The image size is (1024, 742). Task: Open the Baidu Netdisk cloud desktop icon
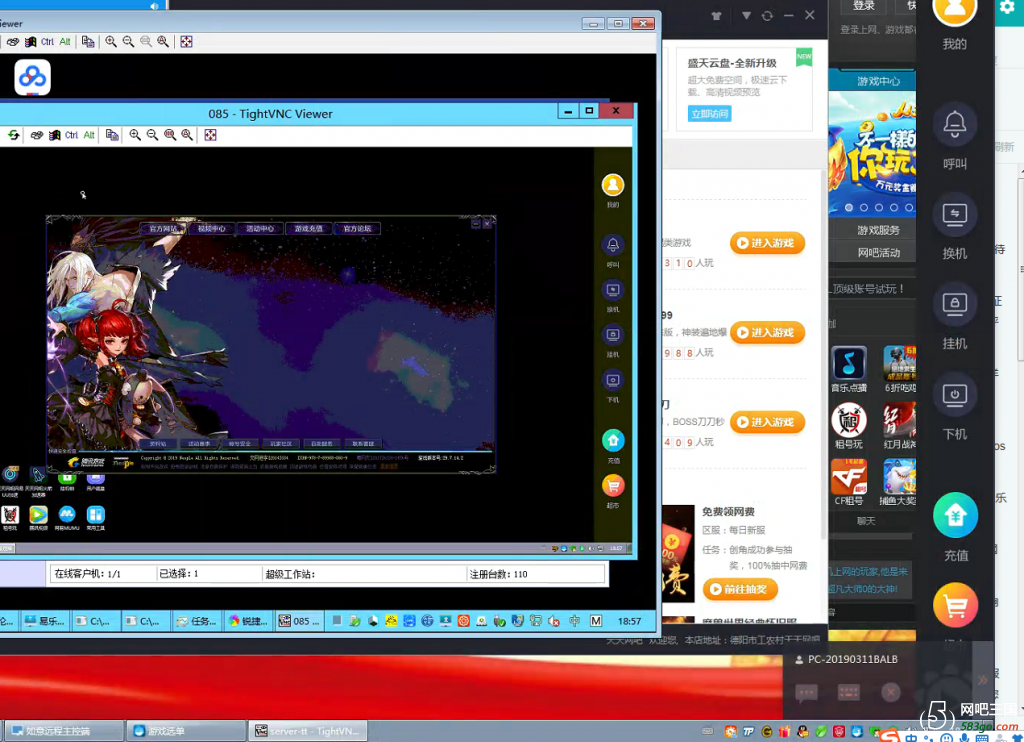click(x=32, y=77)
